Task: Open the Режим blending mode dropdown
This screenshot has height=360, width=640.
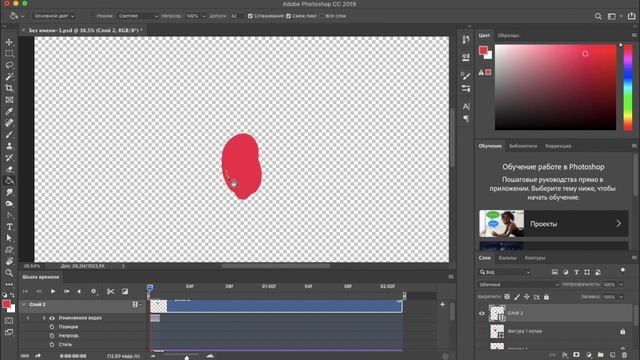Action: pyautogui.click(x=137, y=16)
